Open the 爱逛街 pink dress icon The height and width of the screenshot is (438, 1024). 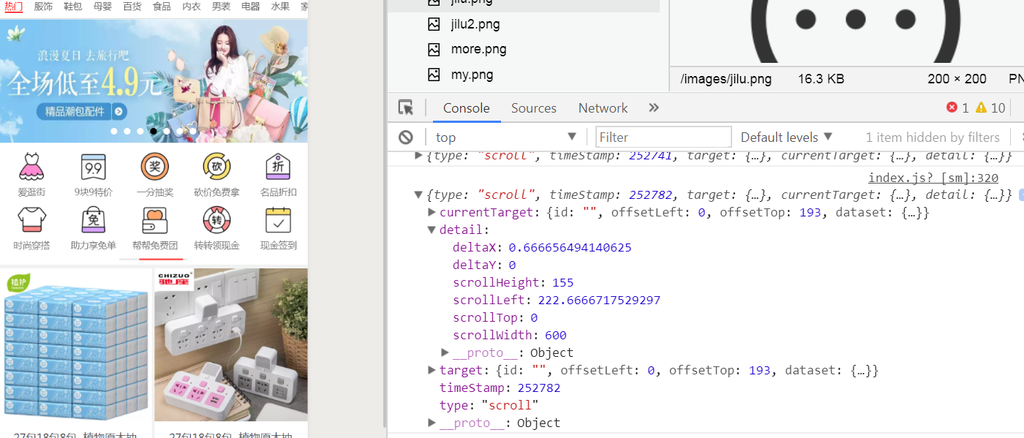coord(31,167)
